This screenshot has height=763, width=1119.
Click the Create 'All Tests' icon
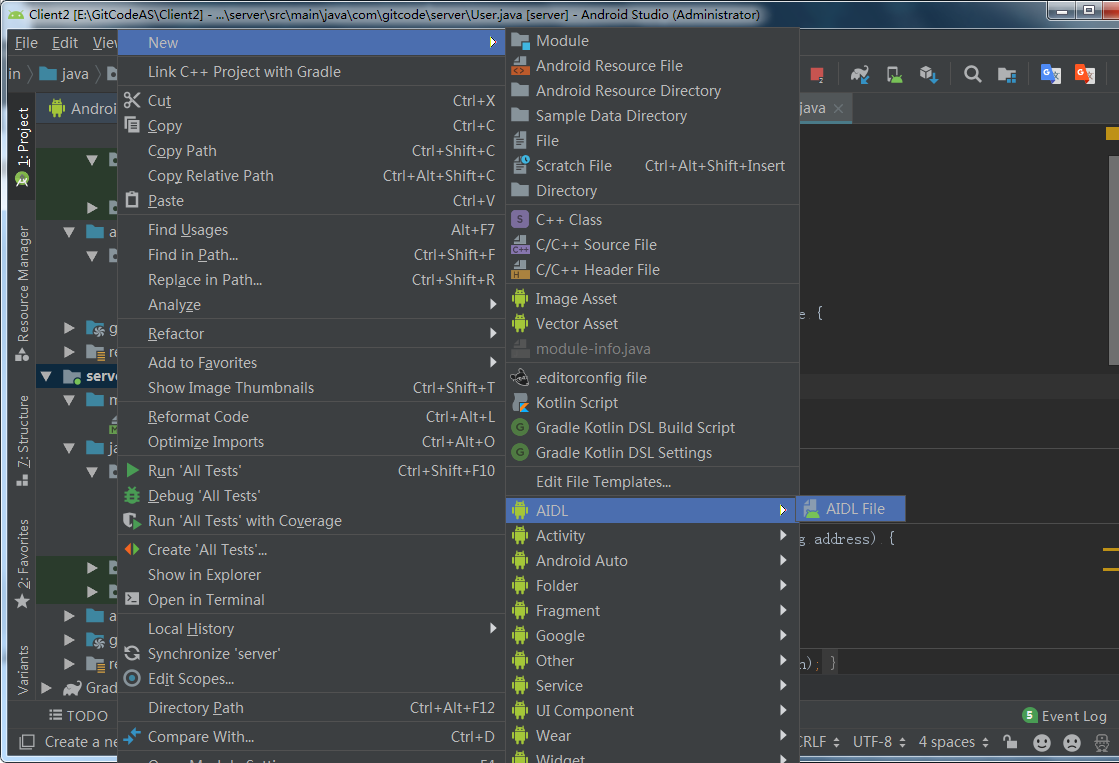pyautogui.click(x=132, y=550)
